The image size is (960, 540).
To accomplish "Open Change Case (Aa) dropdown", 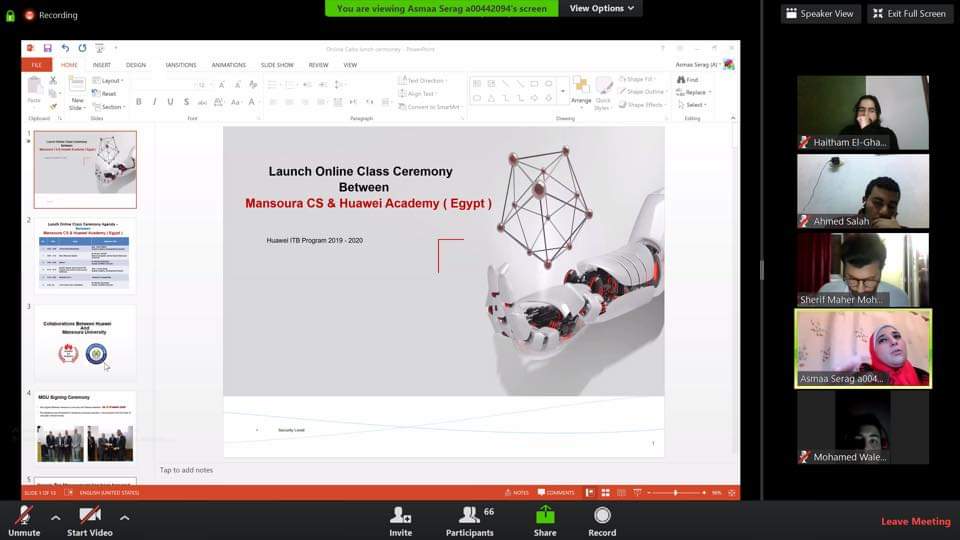I will tap(236, 102).
